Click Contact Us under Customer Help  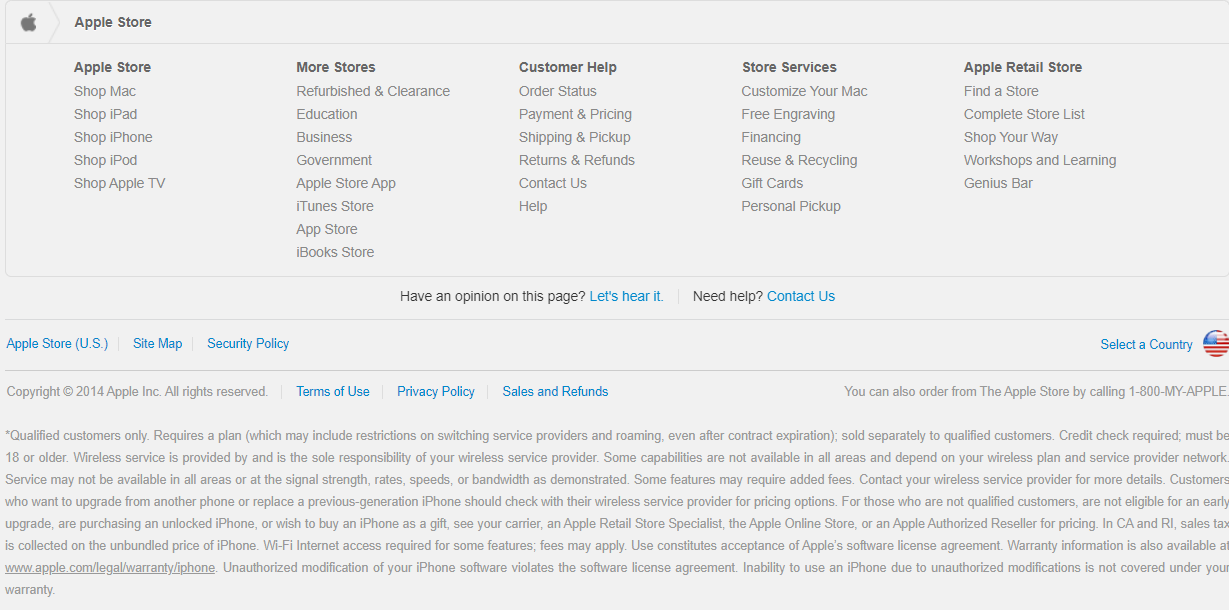coord(553,183)
